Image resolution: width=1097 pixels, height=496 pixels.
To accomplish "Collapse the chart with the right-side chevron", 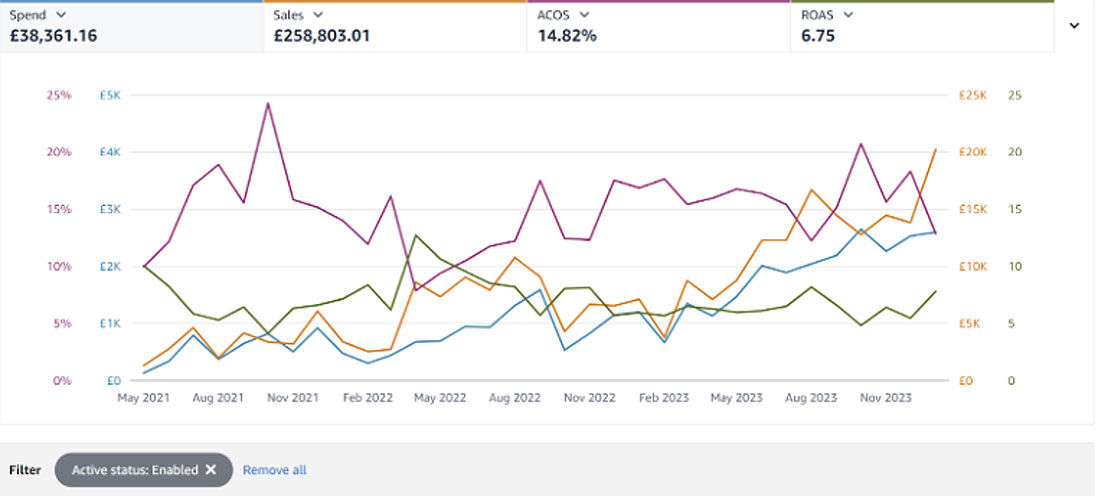I will point(1075,26).
